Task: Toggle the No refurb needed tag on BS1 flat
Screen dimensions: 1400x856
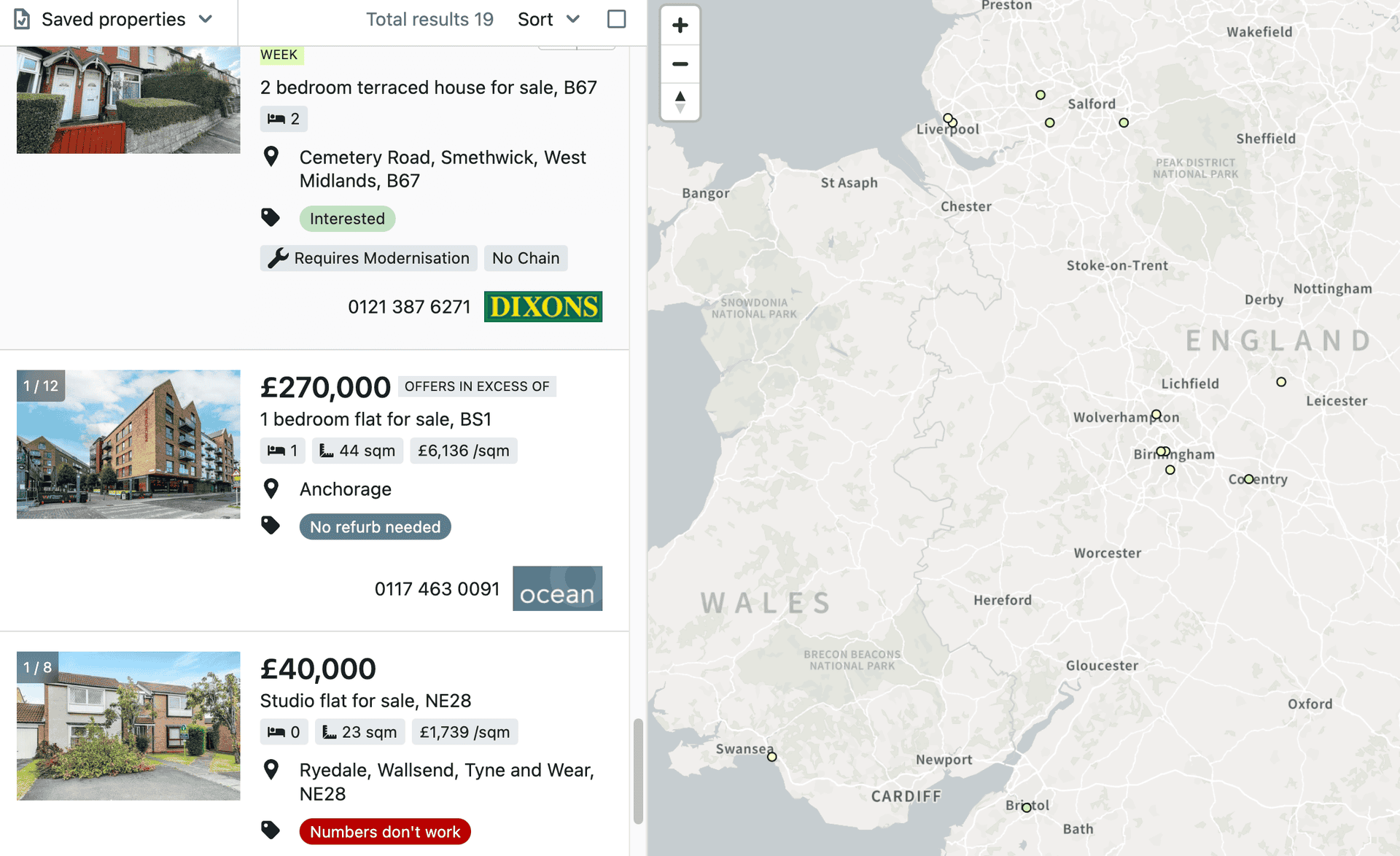Action: coord(375,527)
